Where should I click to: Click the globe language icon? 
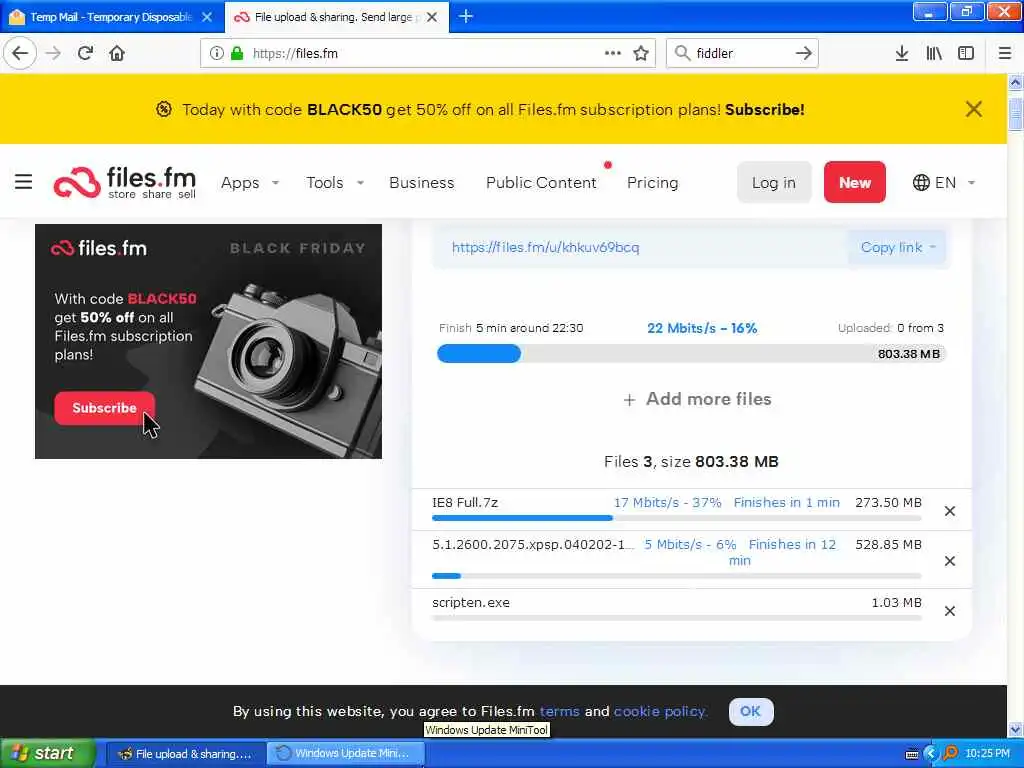click(x=921, y=182)
